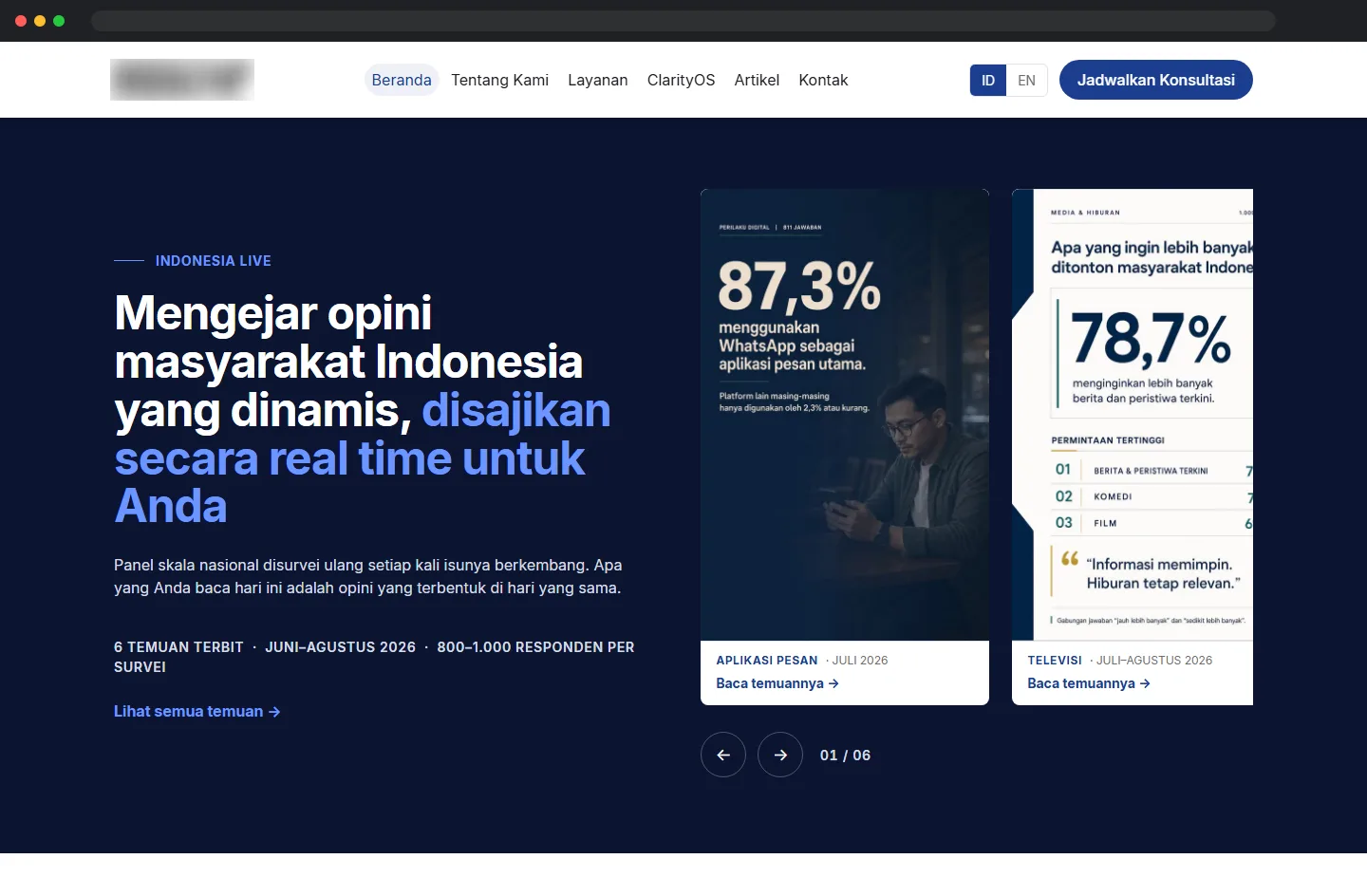The width and height of the screenshot is (1367, 896).
Task: Open Baca temuannya under Aplikasi Pesan
Action: [777, 683]
